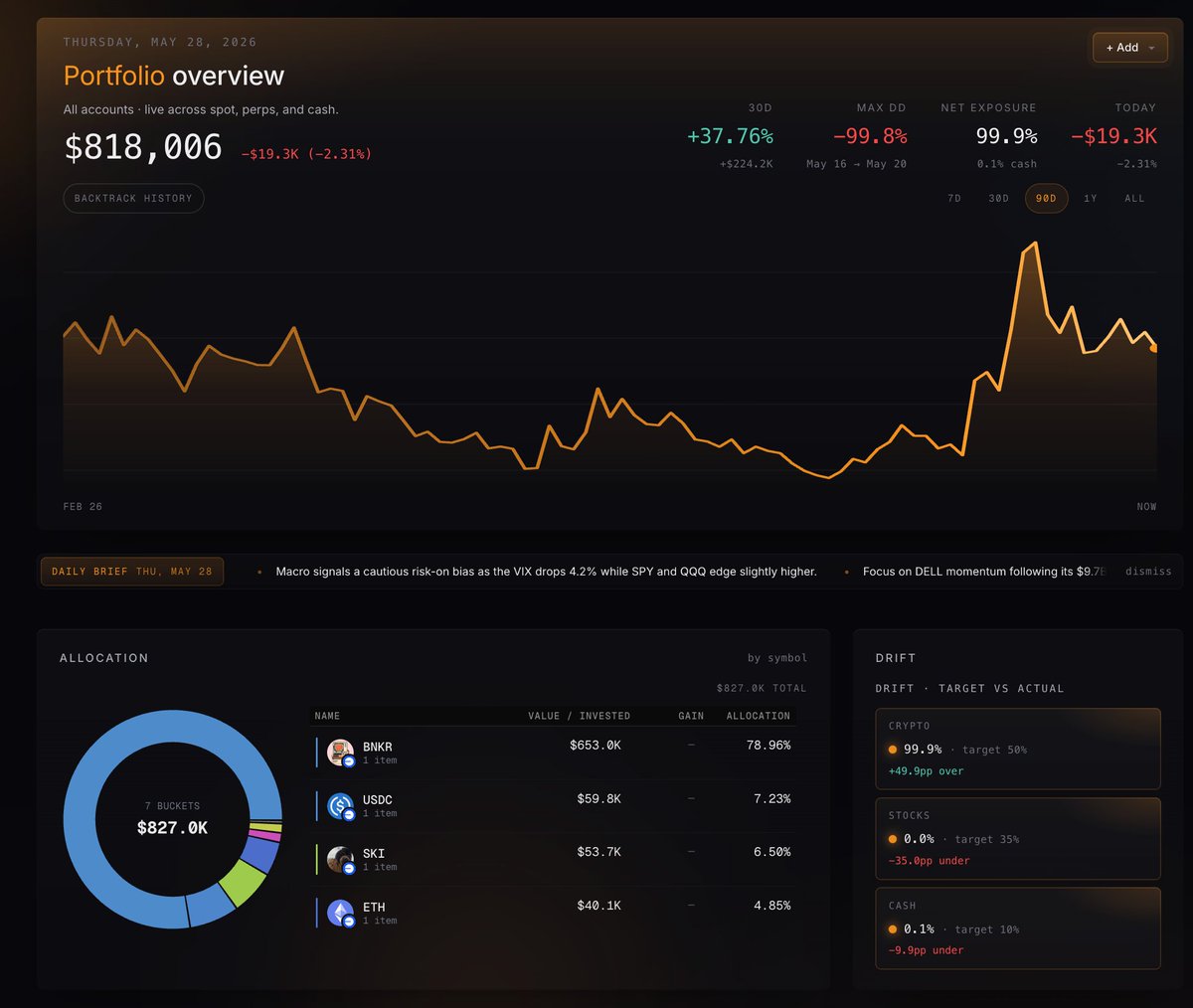Click the SKI value $53.7K
The image size is (1193, 1008).
tap(598, 852)
